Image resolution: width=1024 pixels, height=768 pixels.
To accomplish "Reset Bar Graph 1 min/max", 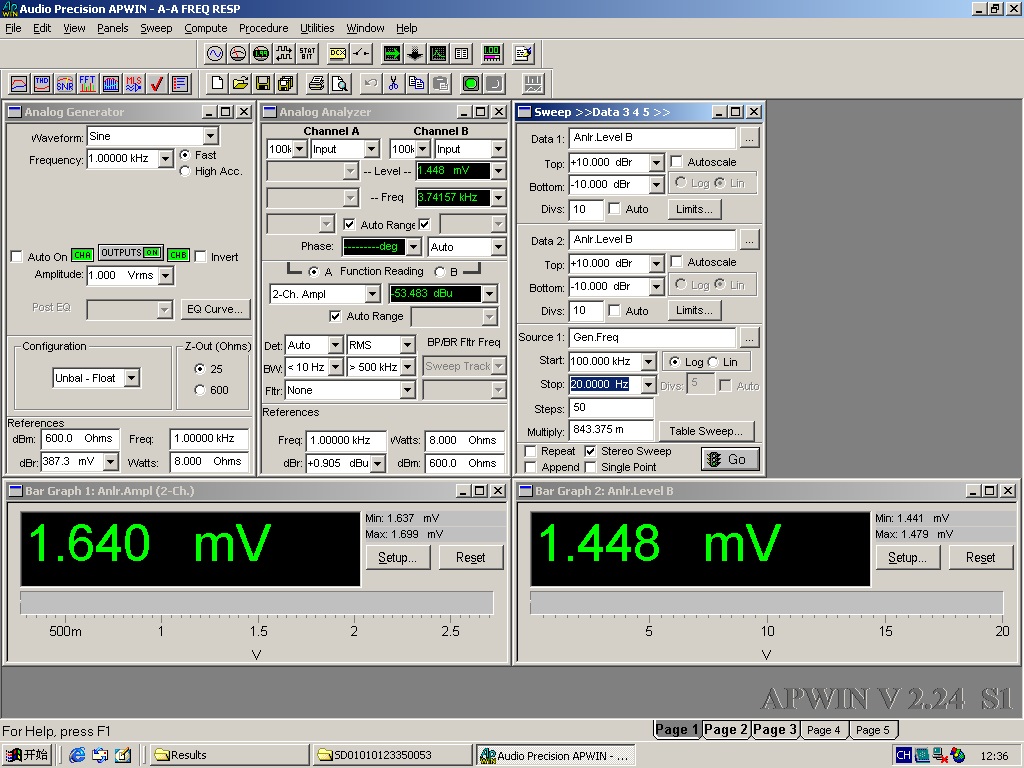I will click(x=470, y=558).
